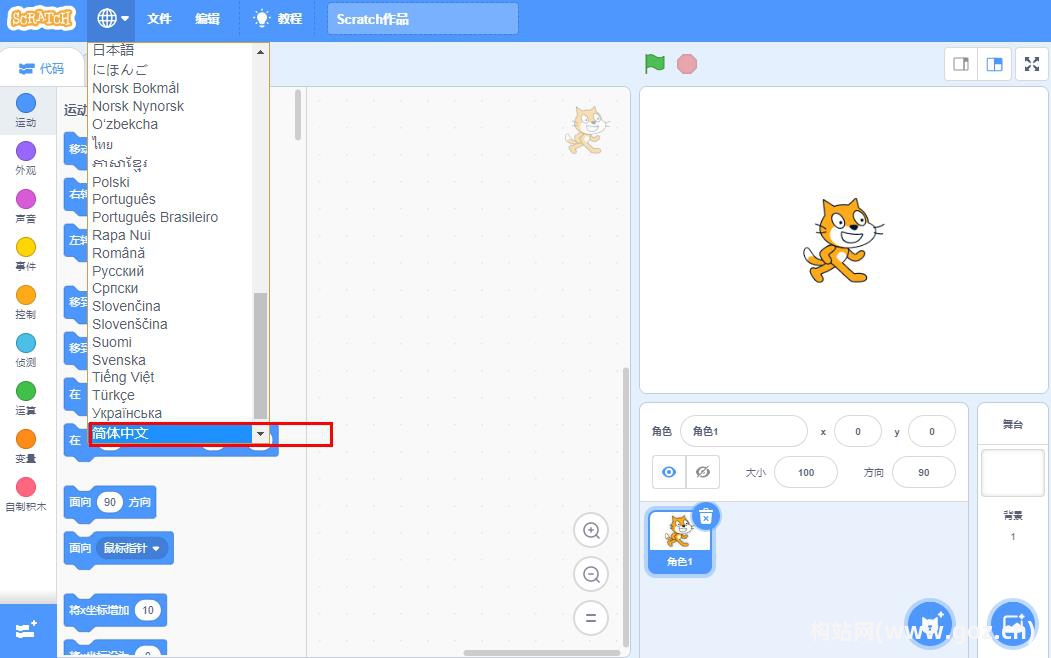Switch to small stage layout
This screenshot has height=658, width=1051.
click(961, 64)
